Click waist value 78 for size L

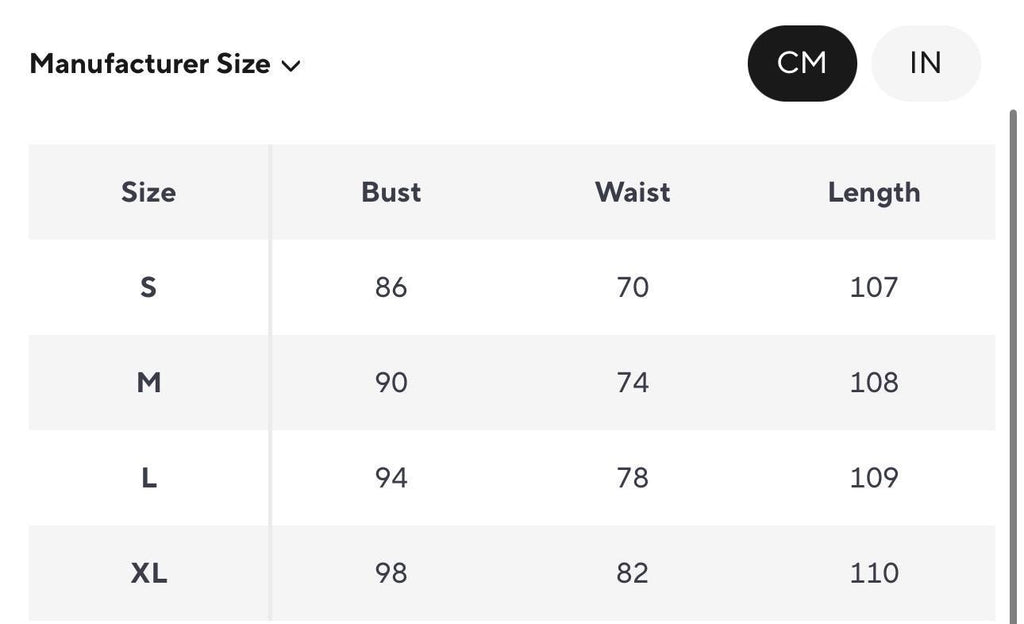coord(632,478)
